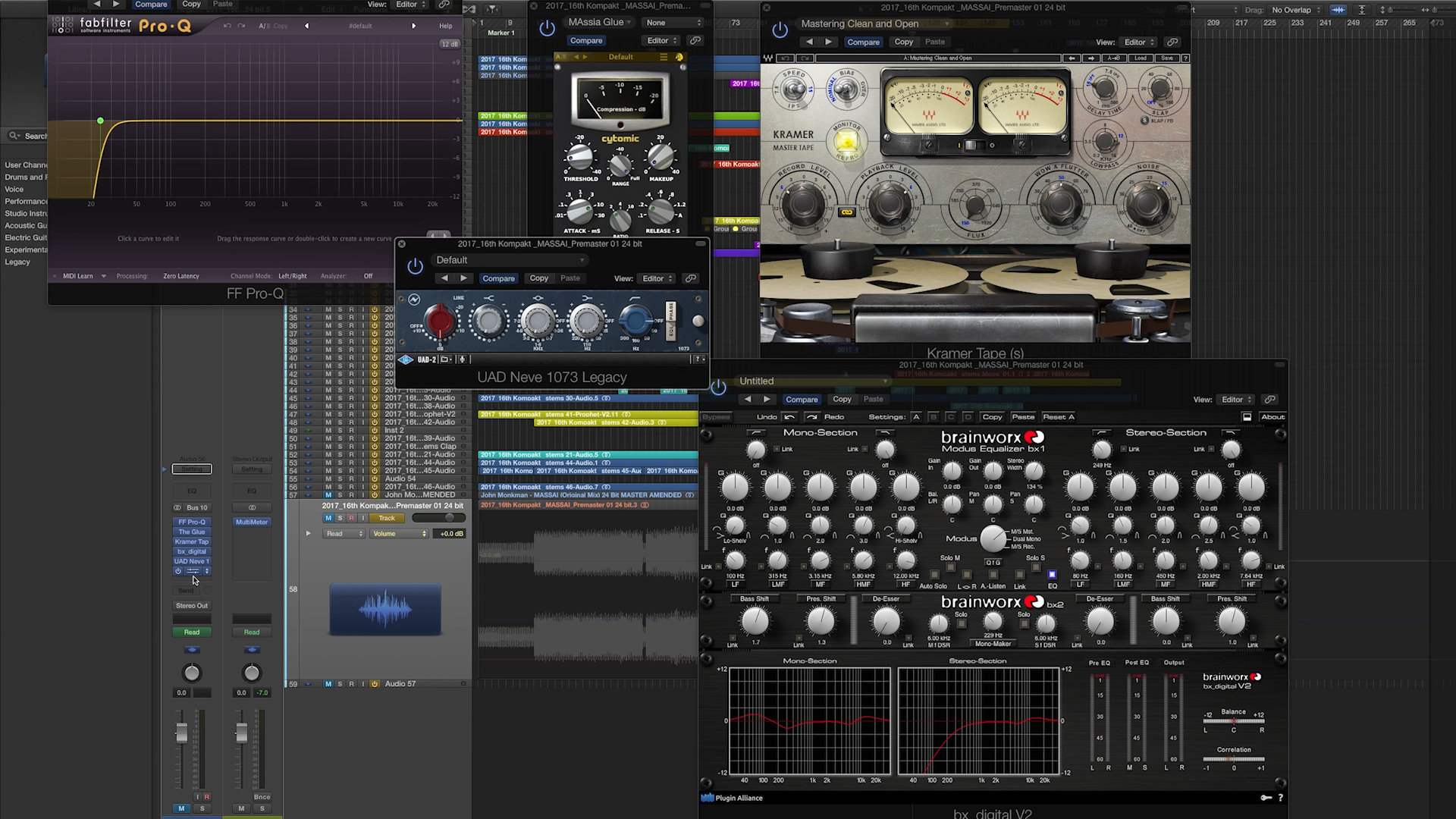Click folder icon in UAD-2 toolbar
Screen dimensions: 1456x819
[x=445, y=359]
